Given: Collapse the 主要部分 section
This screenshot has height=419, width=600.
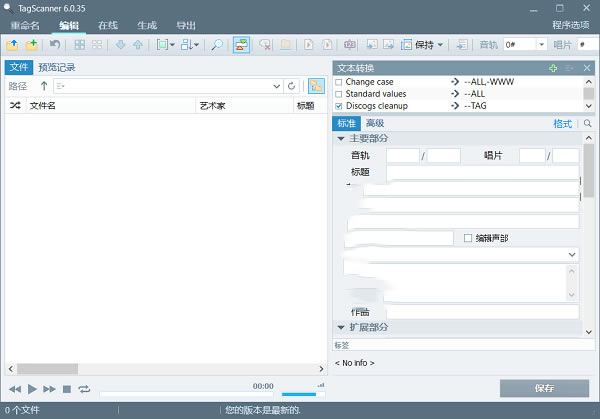Looking at the screenshot, I should 339,138.
